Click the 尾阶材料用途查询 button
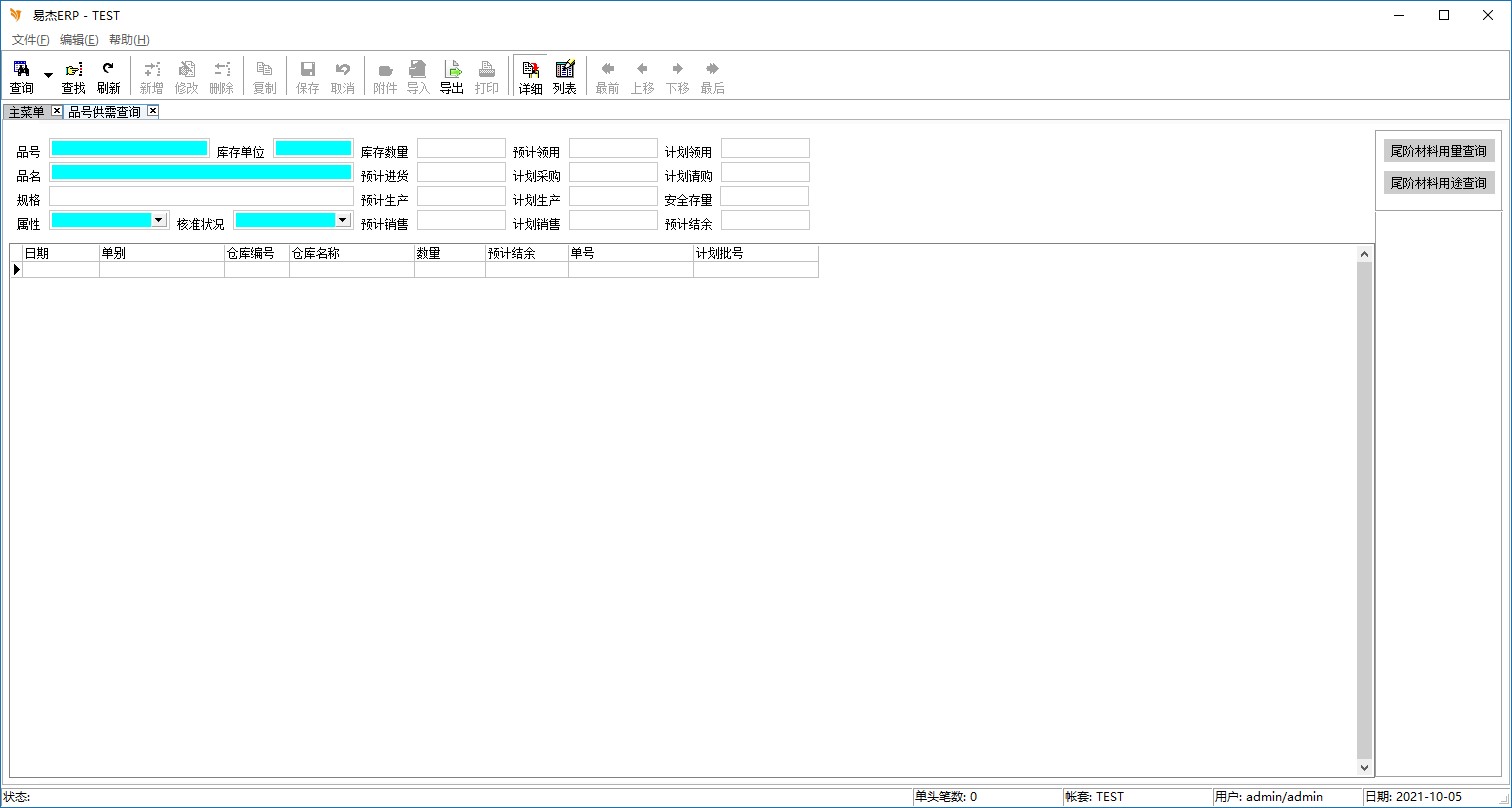 [x=1439, y=183]
